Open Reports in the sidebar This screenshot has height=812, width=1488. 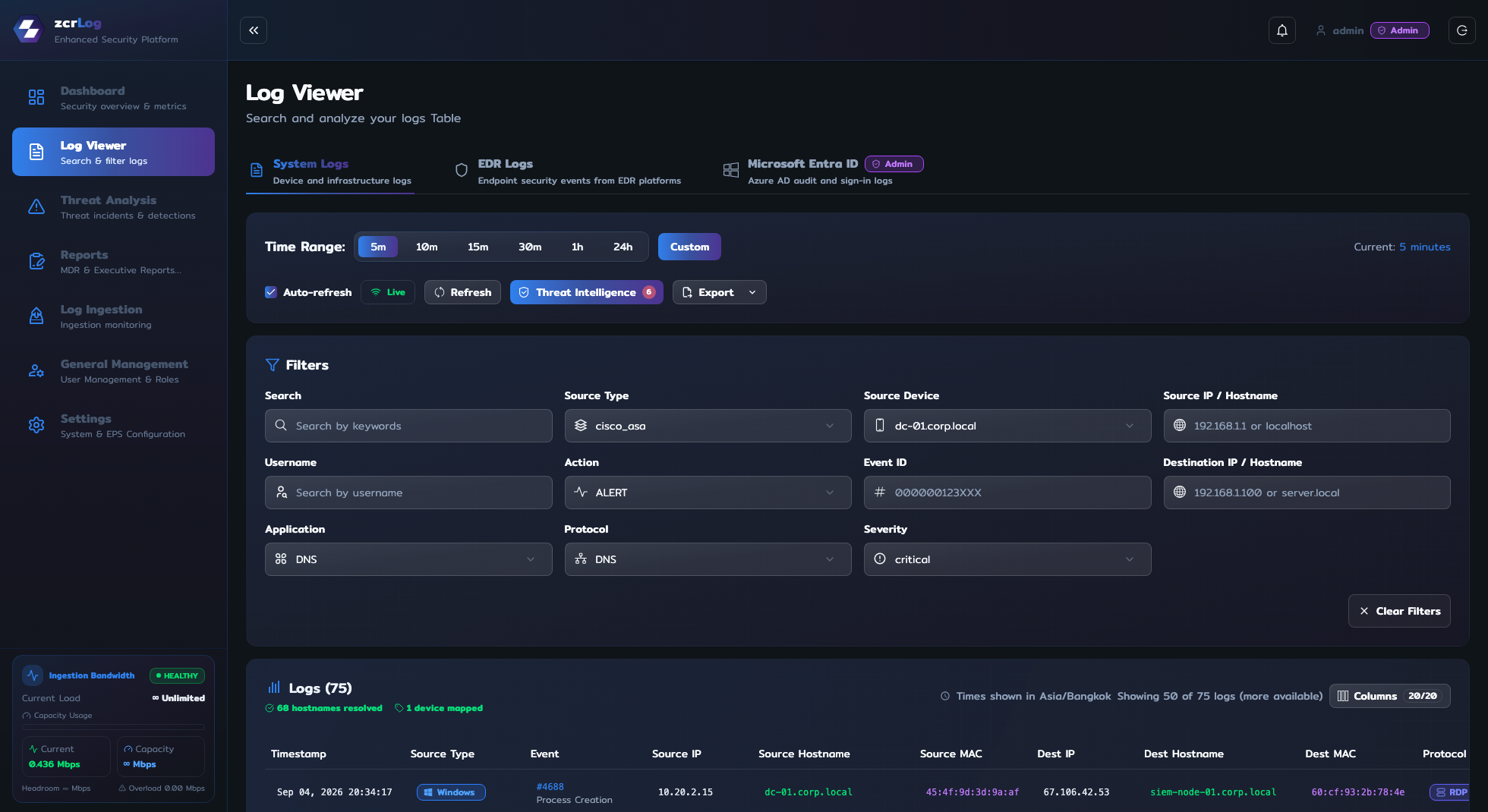(x=113, y=261)
